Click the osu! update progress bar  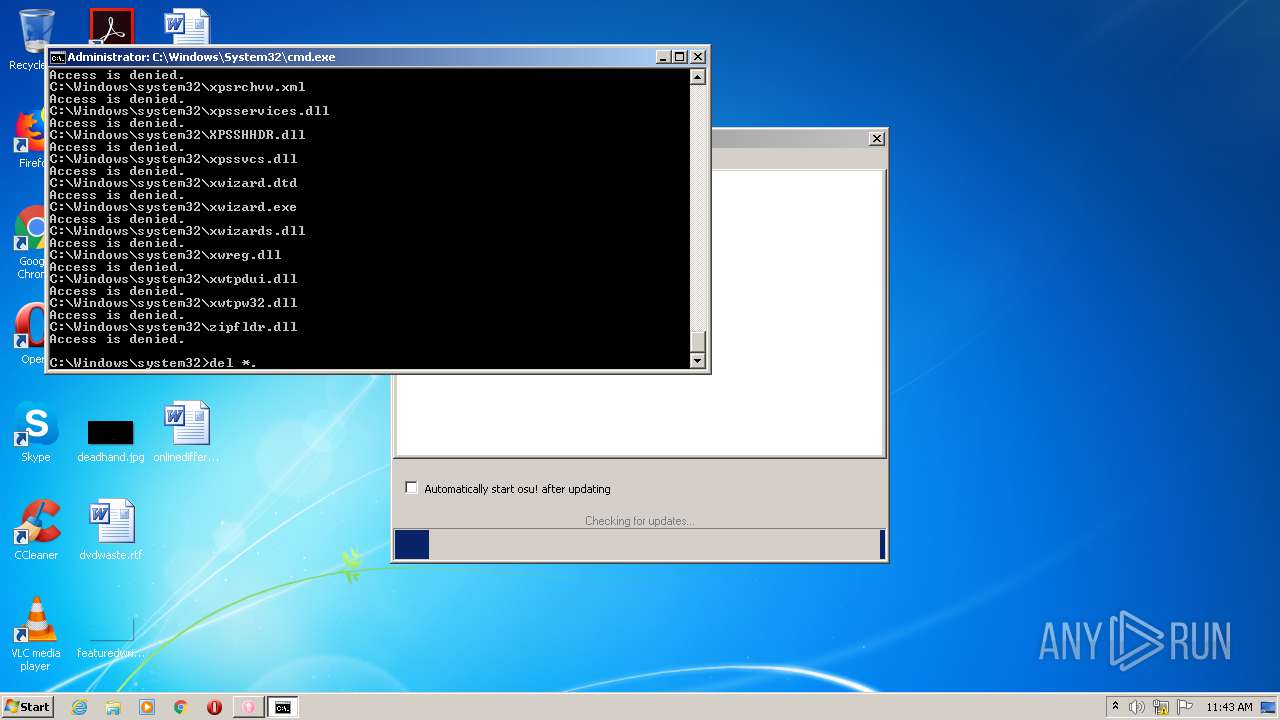coord(640,544)
